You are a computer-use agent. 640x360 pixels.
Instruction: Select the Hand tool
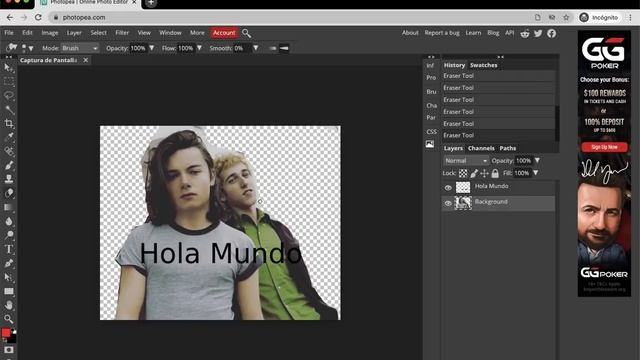click(9, 305)
